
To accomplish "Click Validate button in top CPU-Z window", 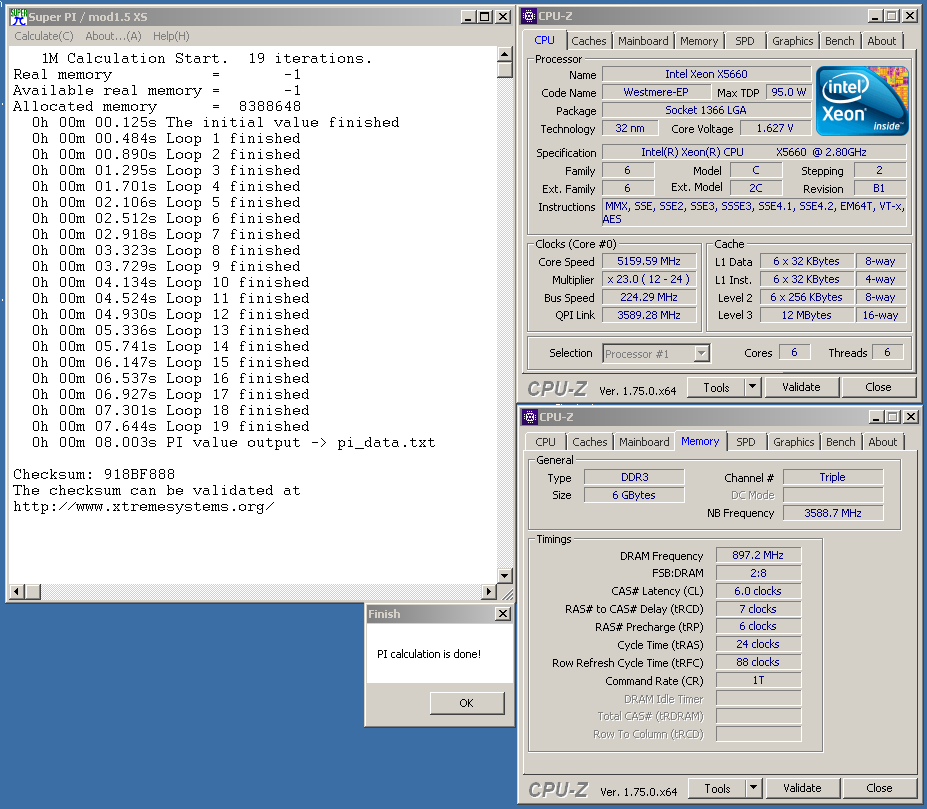I will tap(801, 387).
